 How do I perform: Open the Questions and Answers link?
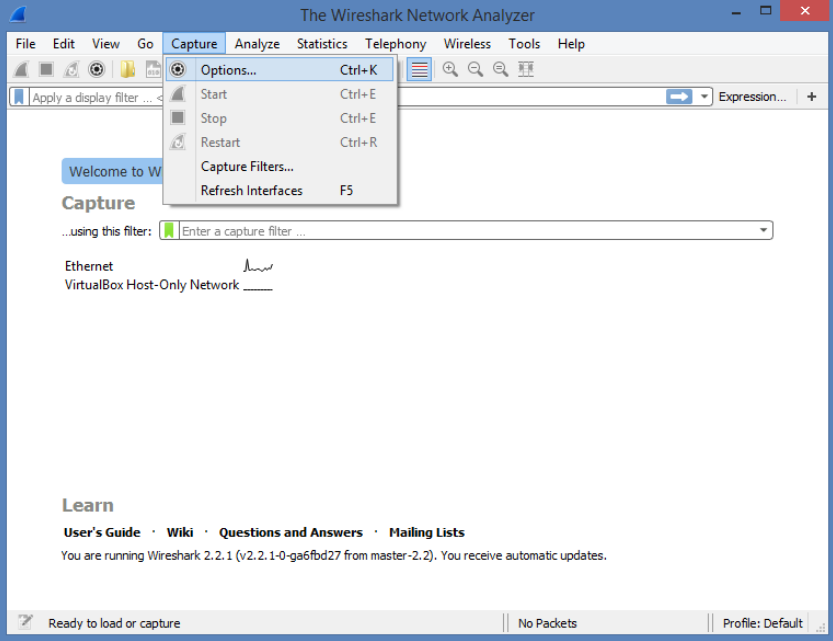point(291,532)
